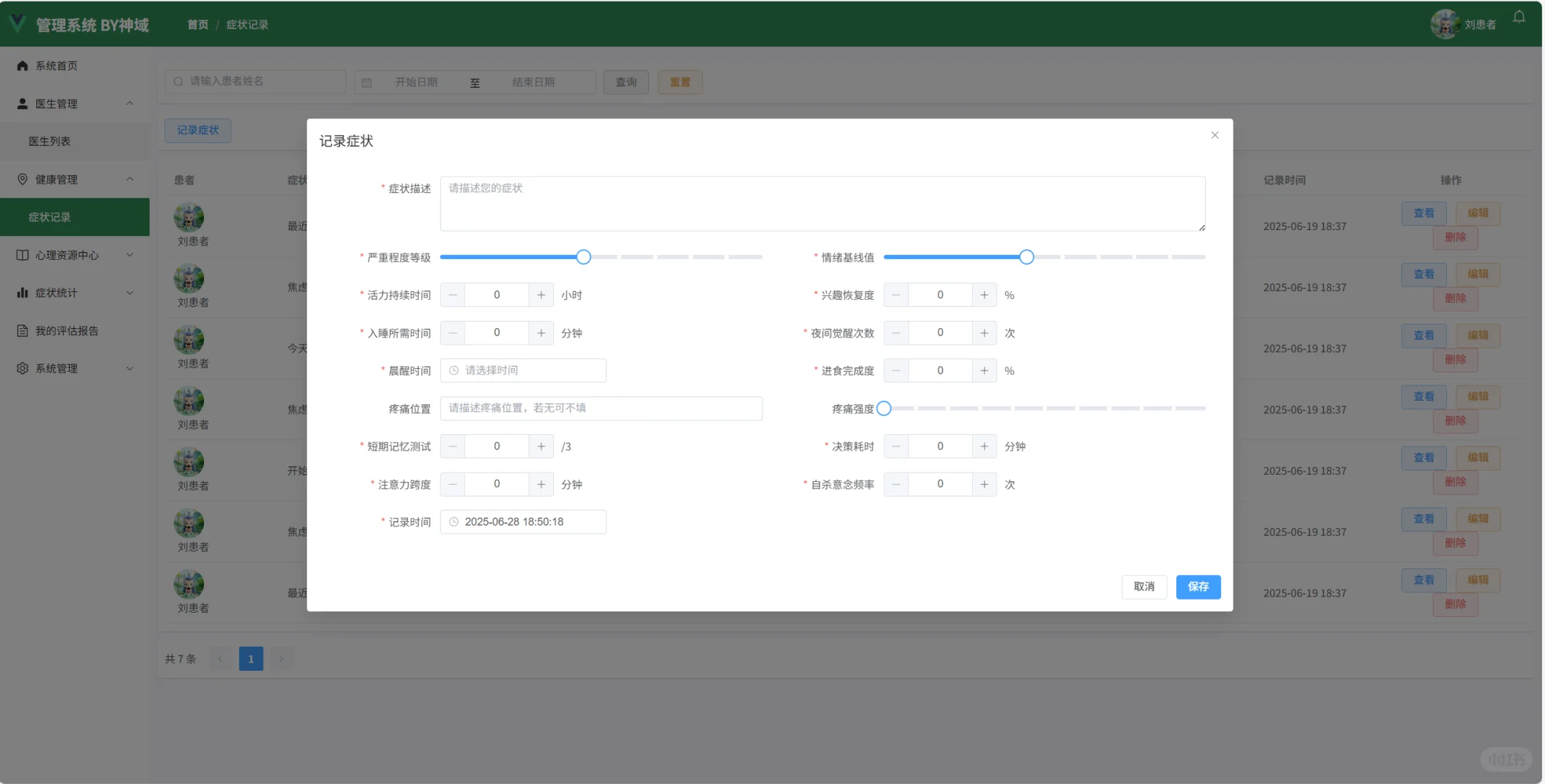This screenshot has width=1545, height=784.
Task: Click the 系统管理 gear icon
Action: pyautogui.click(x=22, y=368)
